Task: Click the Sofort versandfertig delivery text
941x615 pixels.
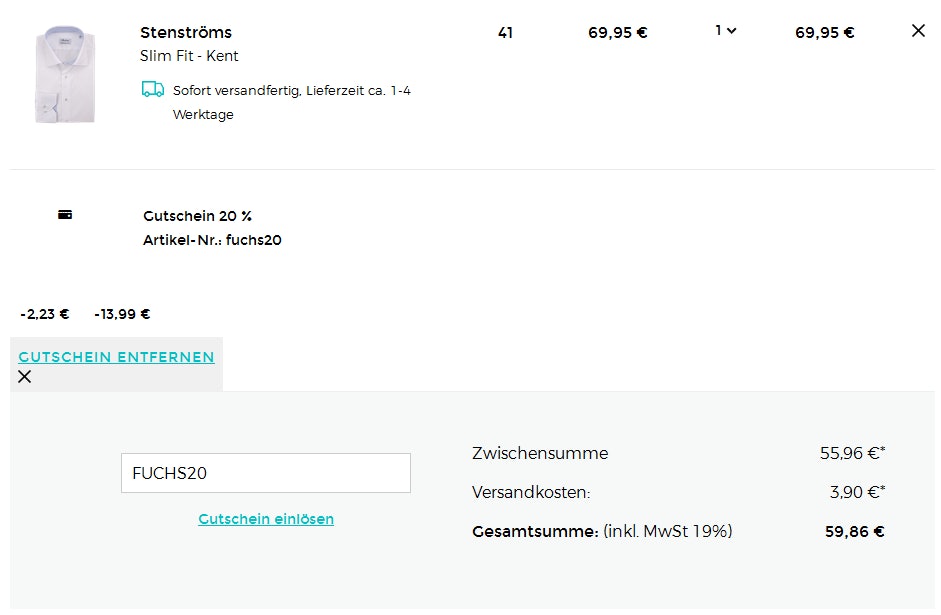Action: 291,91
